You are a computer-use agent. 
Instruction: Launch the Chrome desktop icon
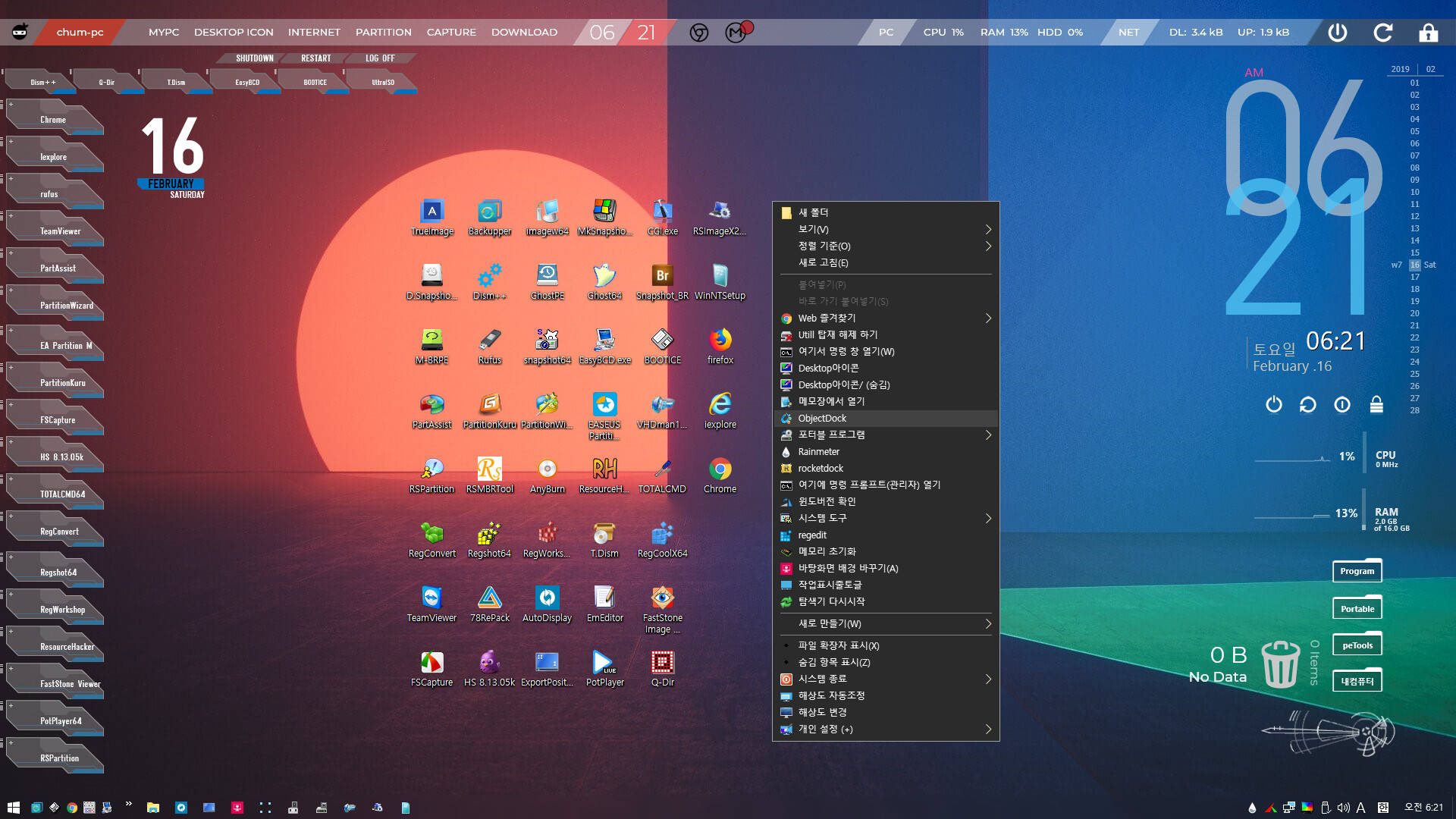pos(720,475)
